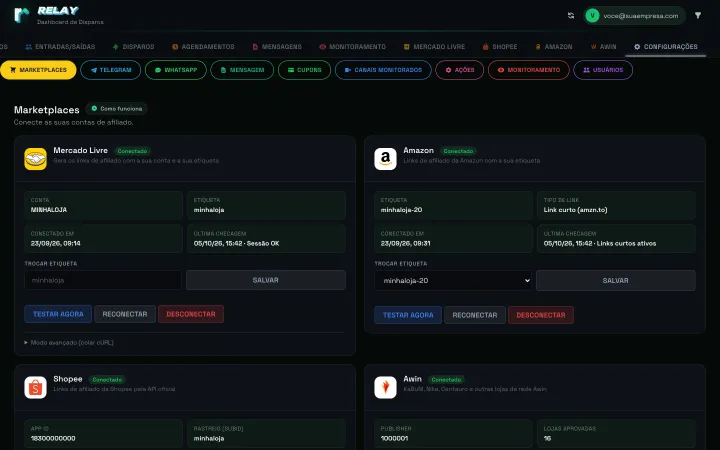
Task: Open the Mensagem settings pill
Action: tap(242, 70)
